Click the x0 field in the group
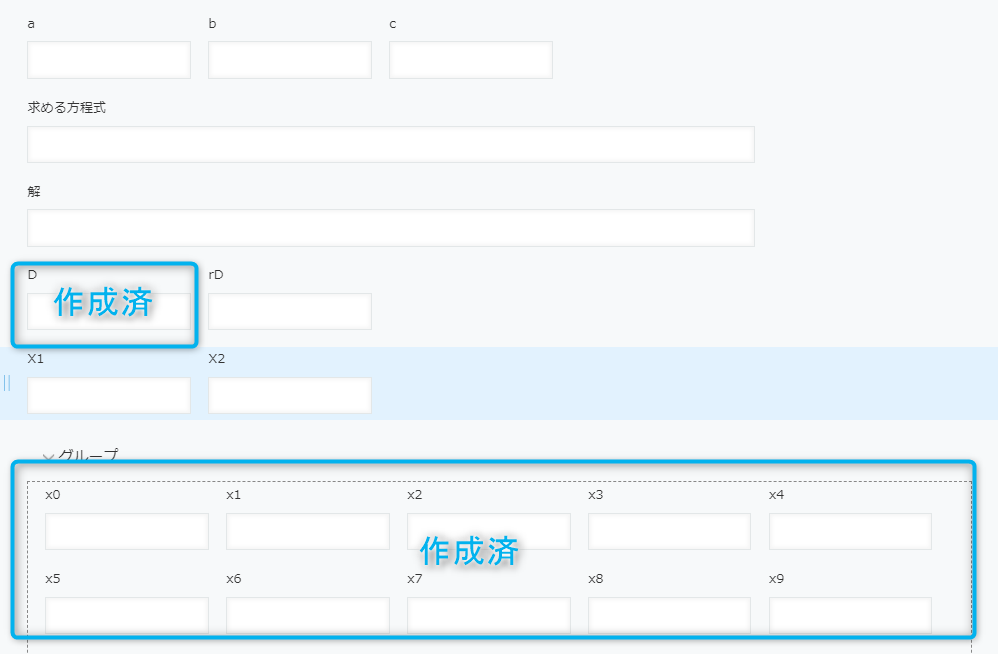This screenshot has width=998, height=654. coord(127,531)
